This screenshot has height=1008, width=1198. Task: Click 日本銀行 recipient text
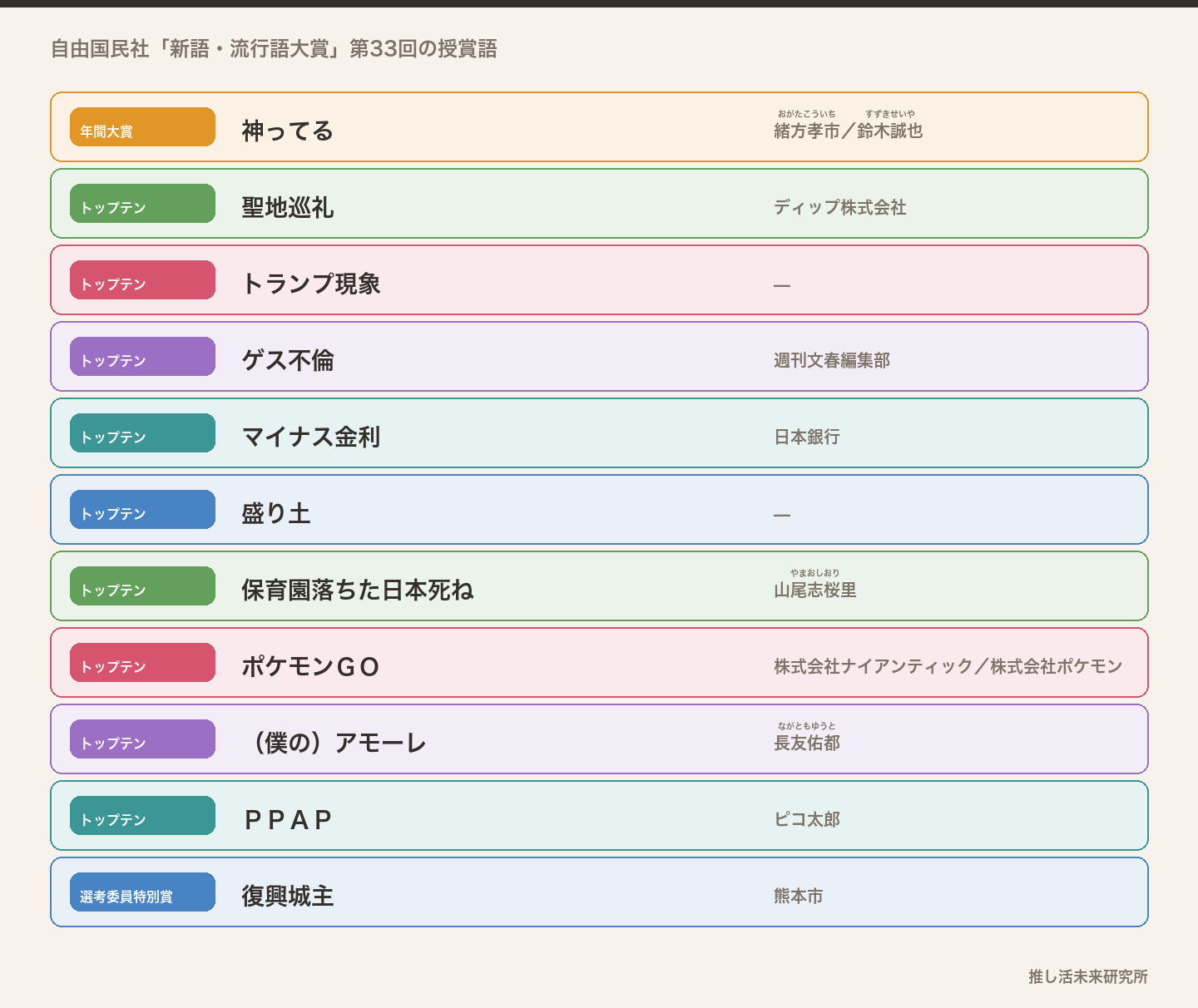click(806, 437)
